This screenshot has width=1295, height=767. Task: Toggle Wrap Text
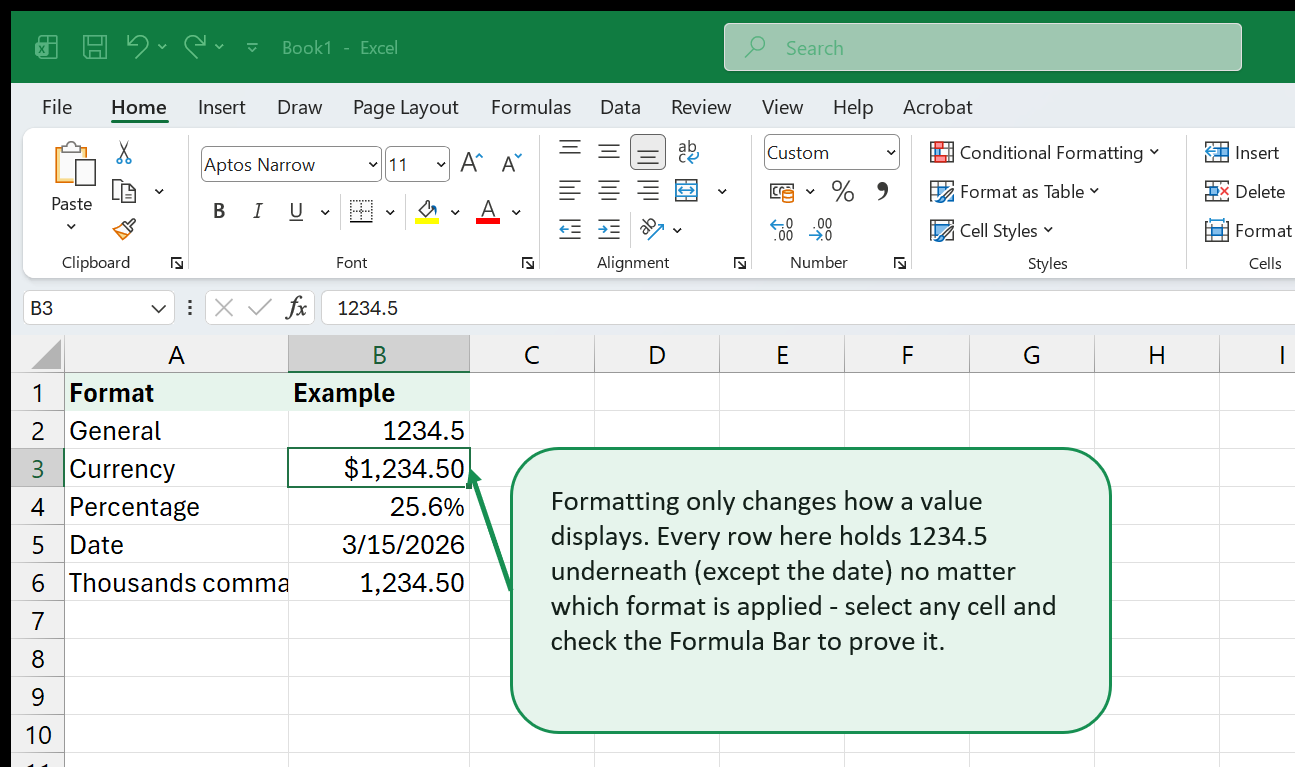pos(688,151)
